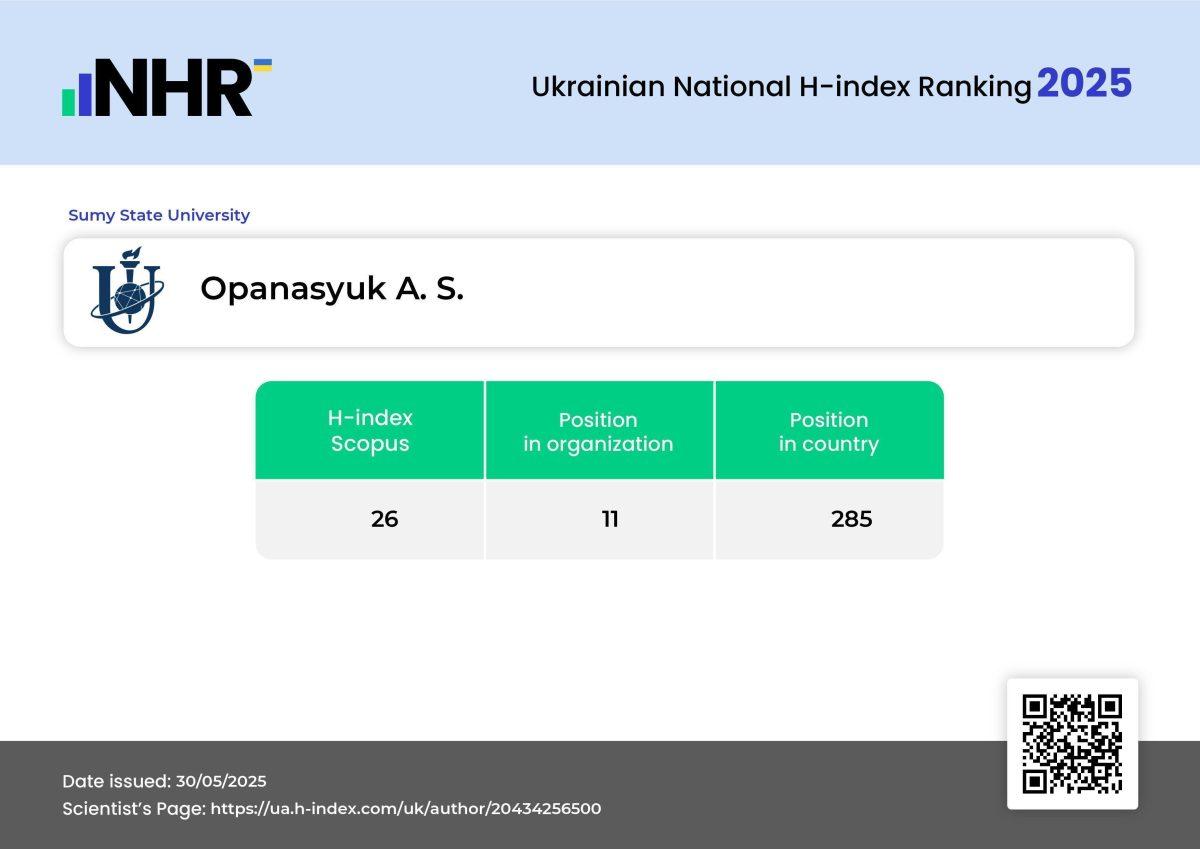Image resolution: width=1200 pixels, height=849 pixels.
Task: Click the H-index value 26
Action: (384, 519)
